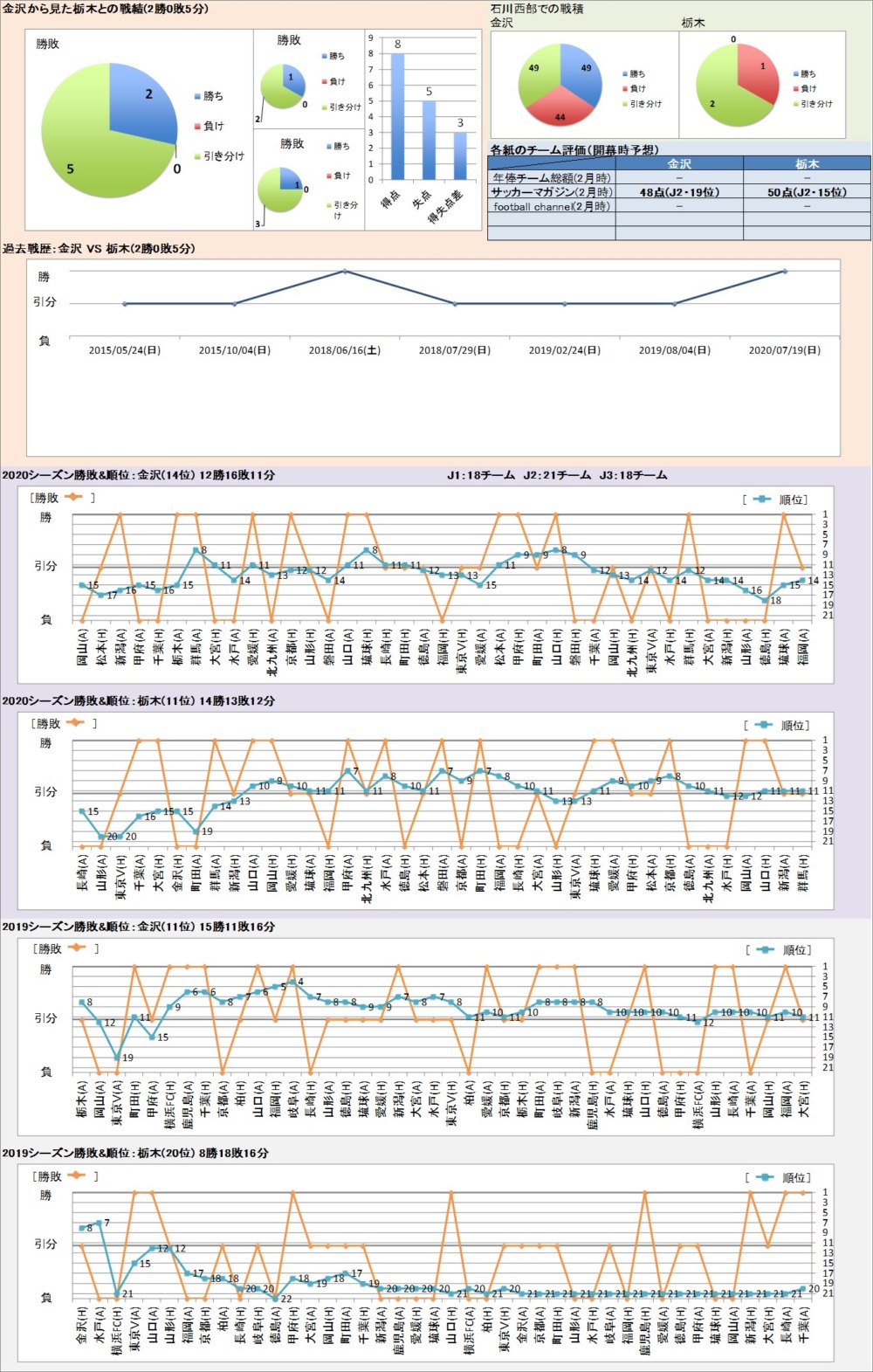Click the teal 順位 legend marker in 2019 金沢 chart
The height and width of the screenshot is (1372, 873).
point(766,949)
